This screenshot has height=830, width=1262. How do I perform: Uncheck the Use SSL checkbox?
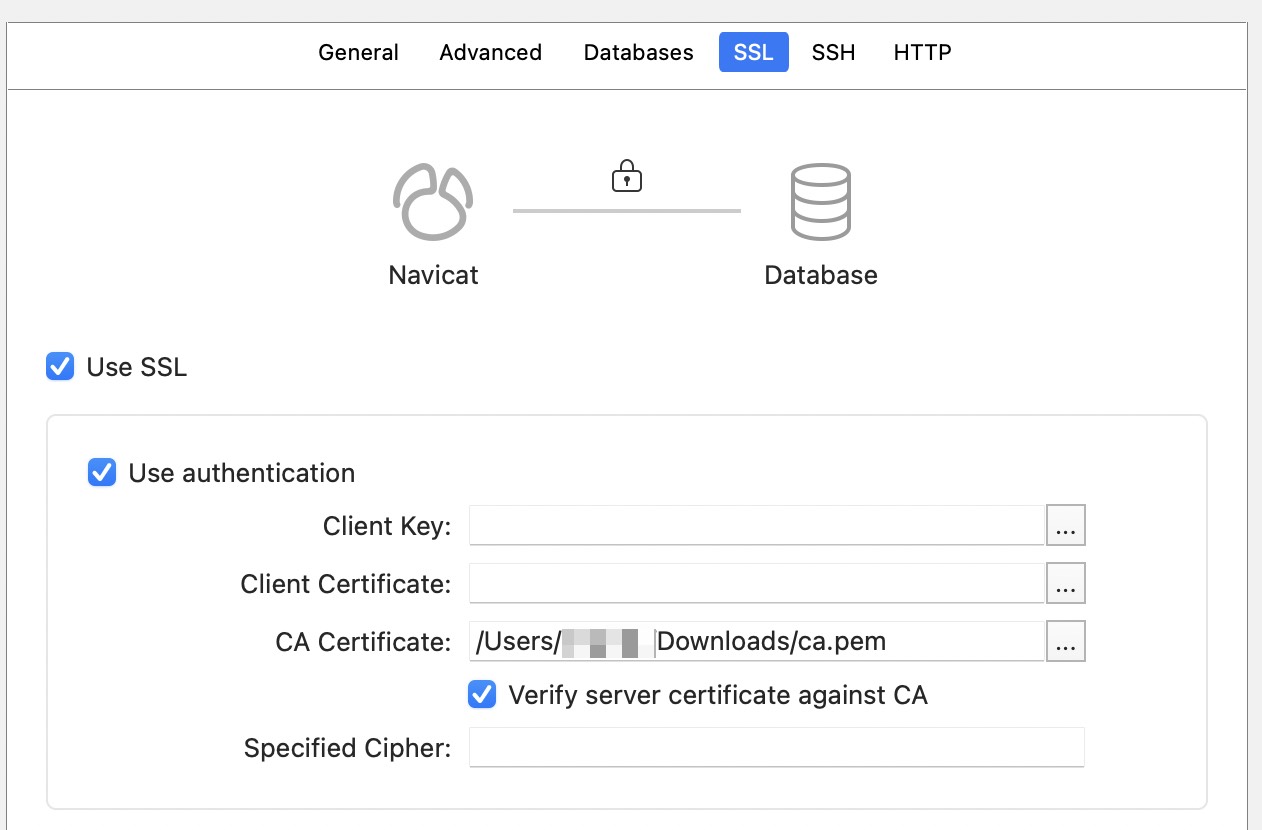[60, 367]
